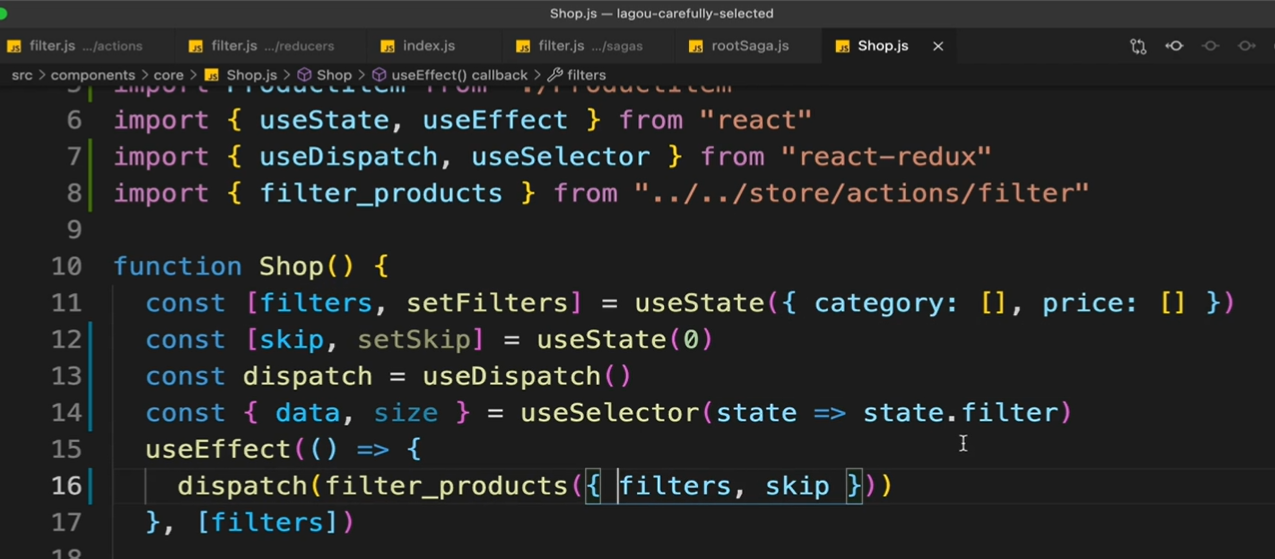
Task: Open the components breadcrumb dropdown
Action: point(93,75)
